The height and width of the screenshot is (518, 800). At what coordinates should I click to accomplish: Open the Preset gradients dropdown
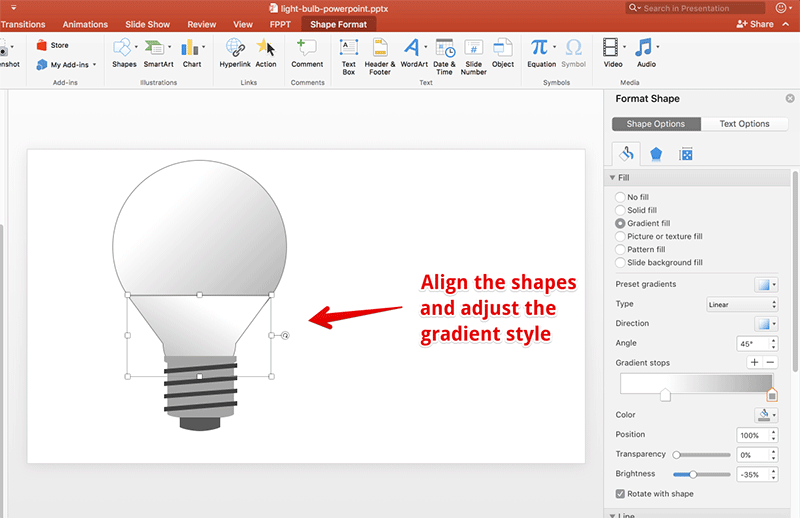[766, 284]
